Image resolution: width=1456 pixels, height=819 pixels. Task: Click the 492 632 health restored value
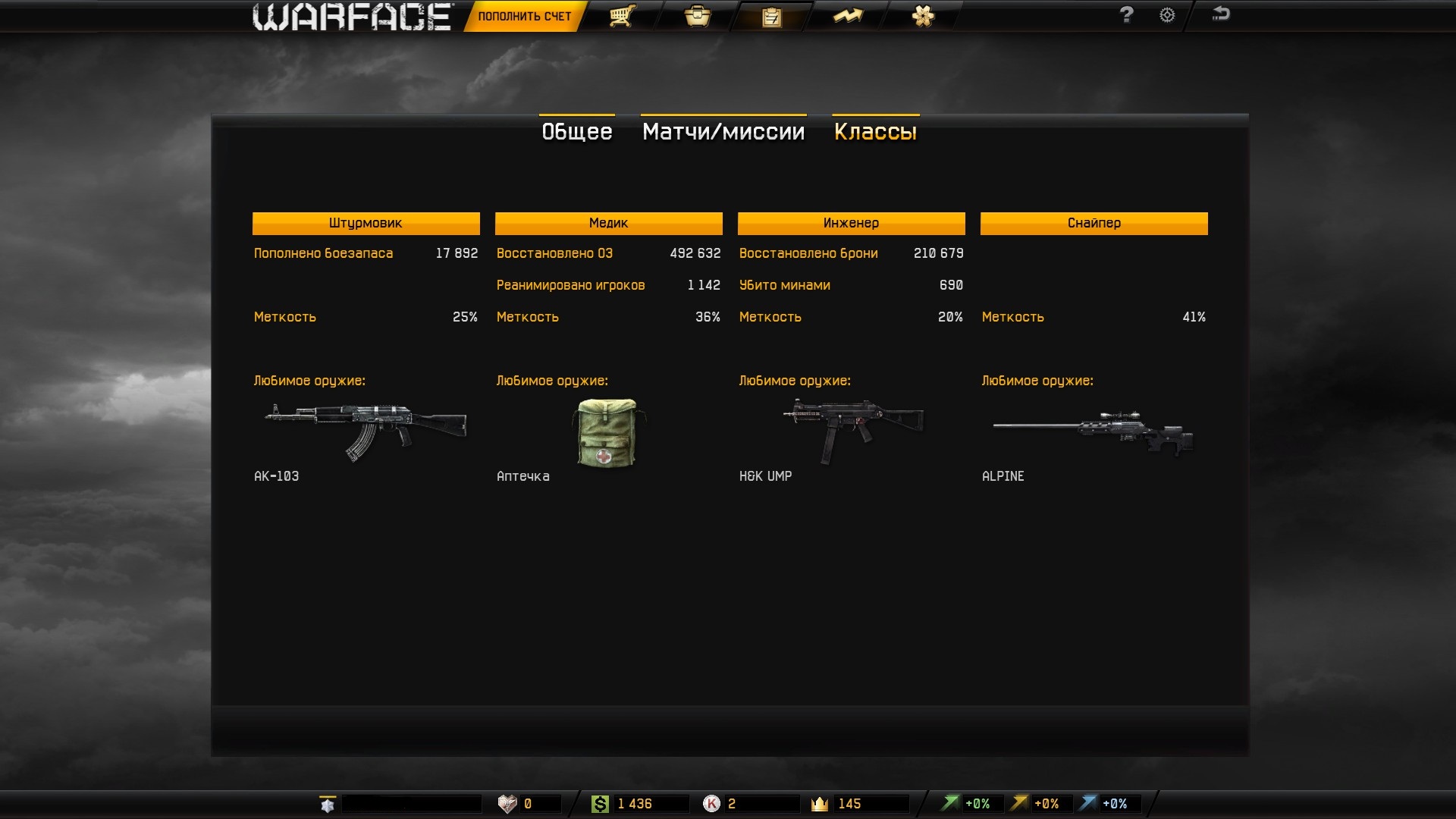point(695,253)
